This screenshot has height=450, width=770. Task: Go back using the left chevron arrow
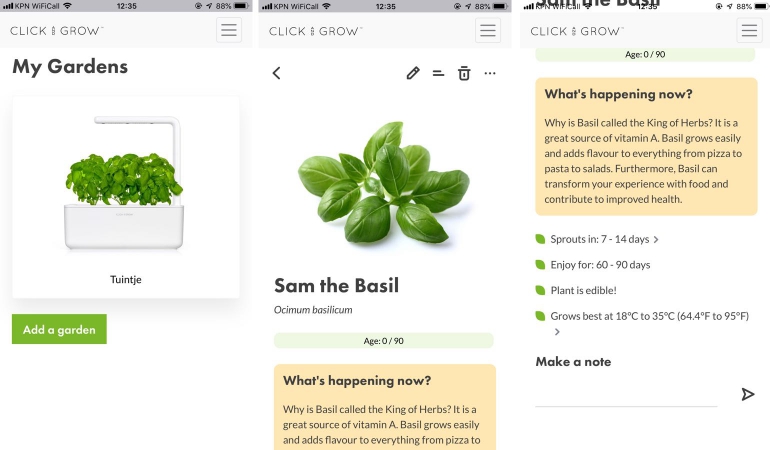(x=277, y=73)
